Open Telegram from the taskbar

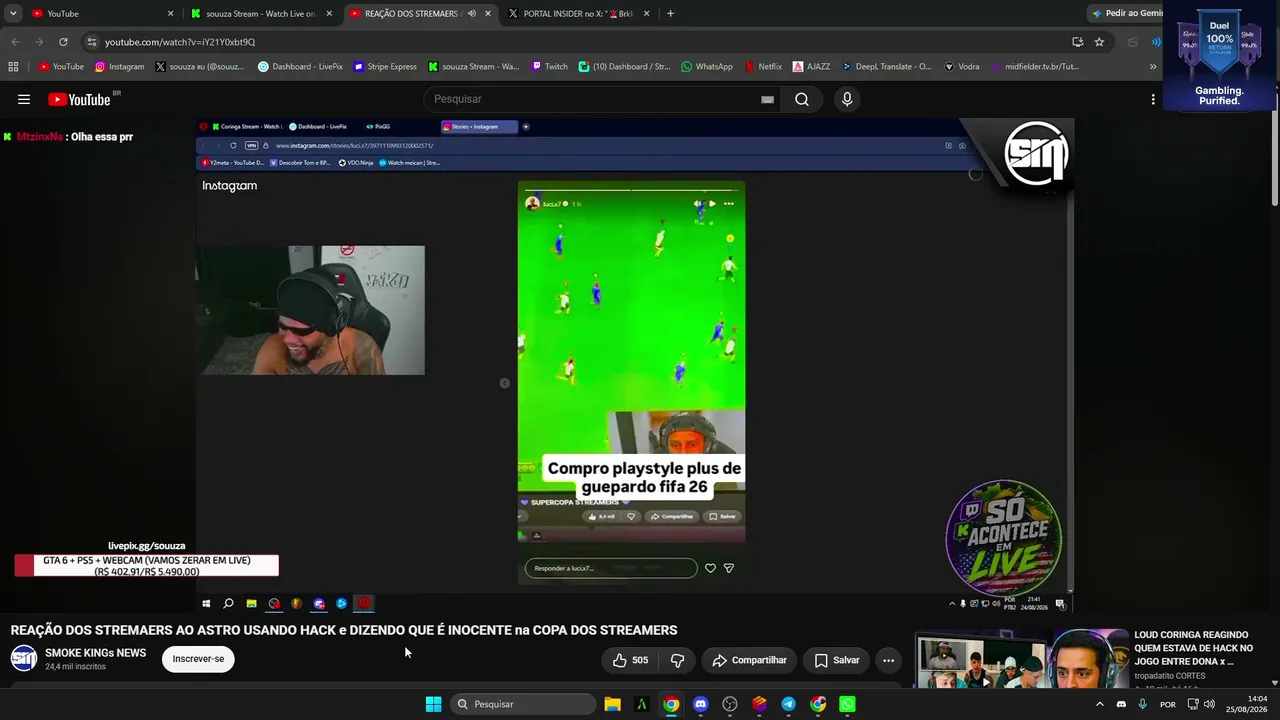point(788,704)
